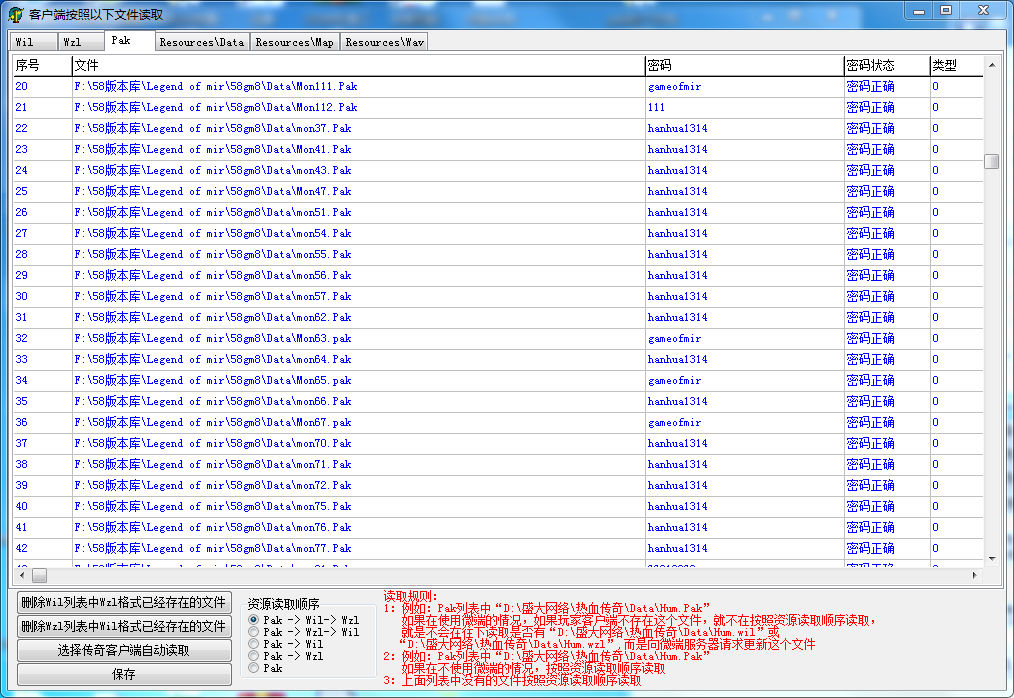Select the mon77.Pak file row
The width and height of the screenshot is (1014, 698).
tap(498, 549)
